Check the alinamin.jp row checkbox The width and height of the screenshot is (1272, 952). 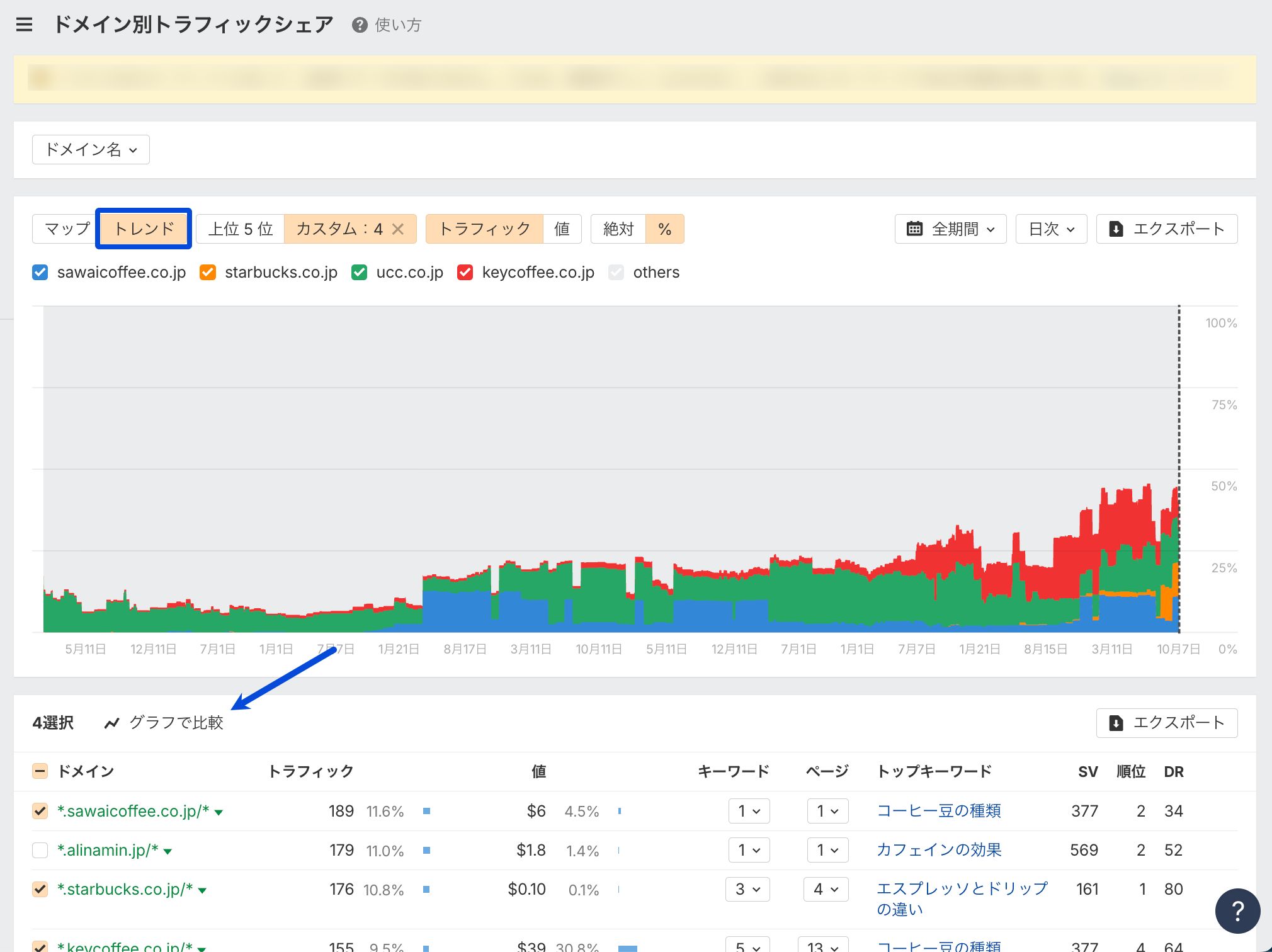(x=40, y=851)
